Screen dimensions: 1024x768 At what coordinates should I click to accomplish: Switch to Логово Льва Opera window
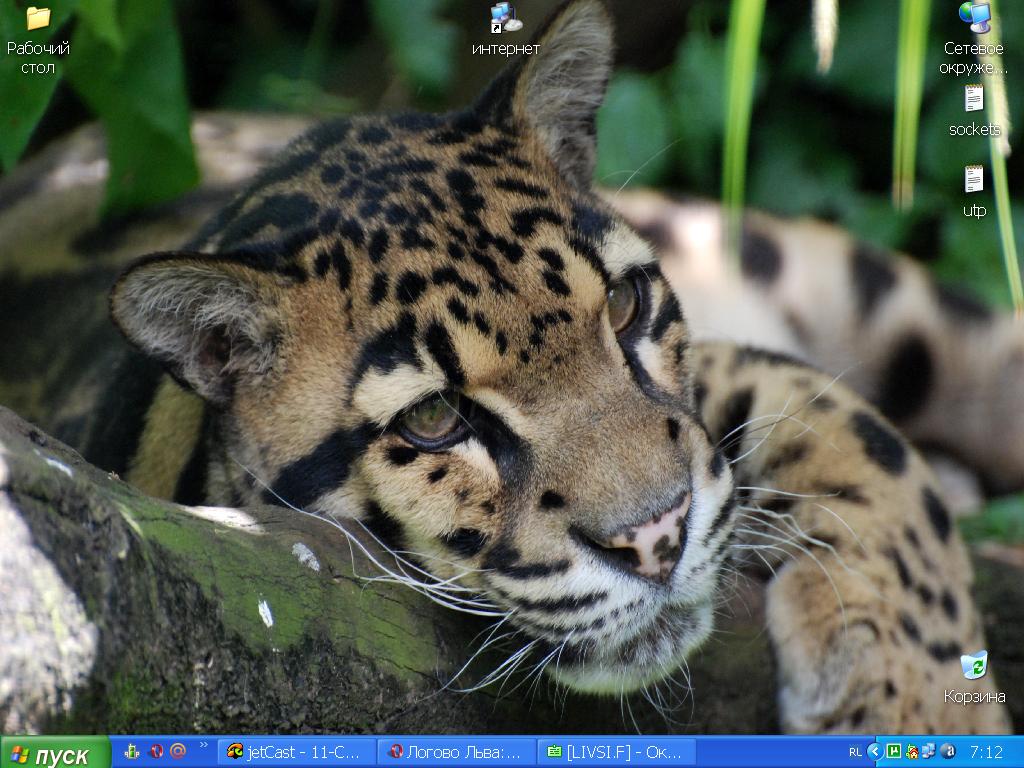click(x=456, y=752)
